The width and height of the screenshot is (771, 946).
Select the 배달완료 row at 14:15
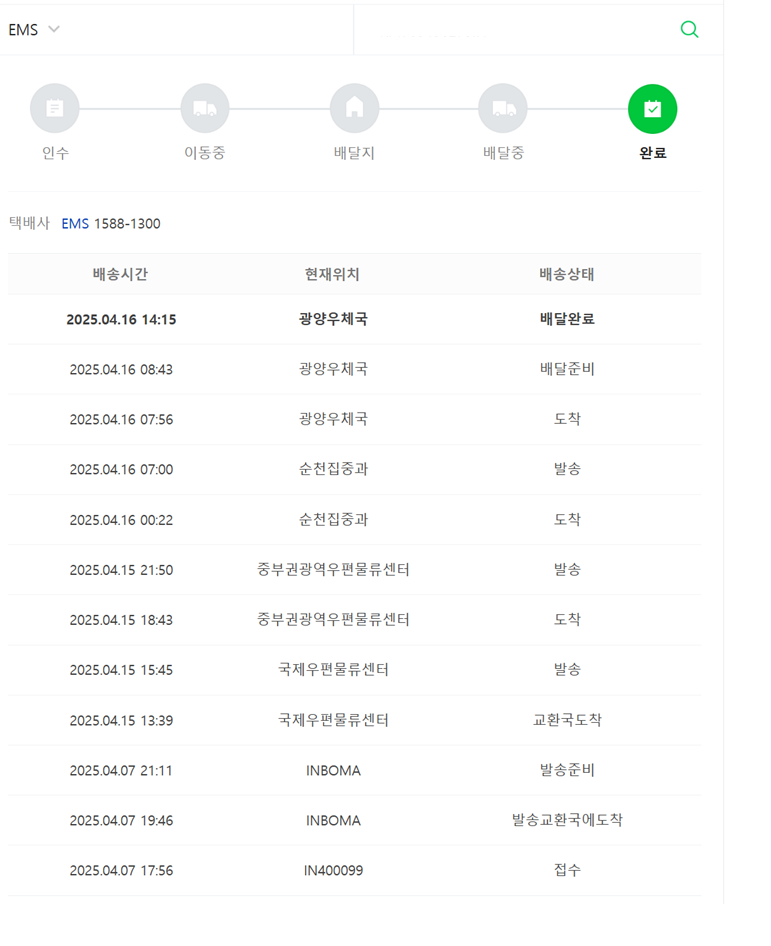(x=355, y=319)
